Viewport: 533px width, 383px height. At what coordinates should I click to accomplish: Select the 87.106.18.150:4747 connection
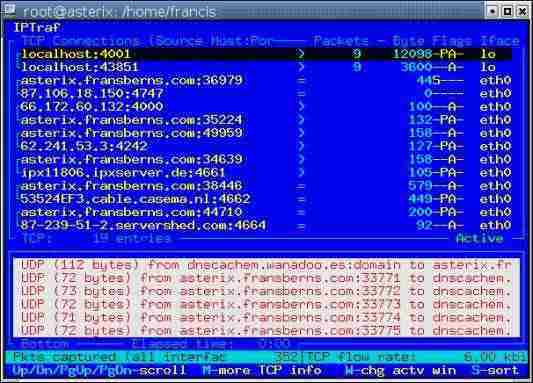coord(265,93)
